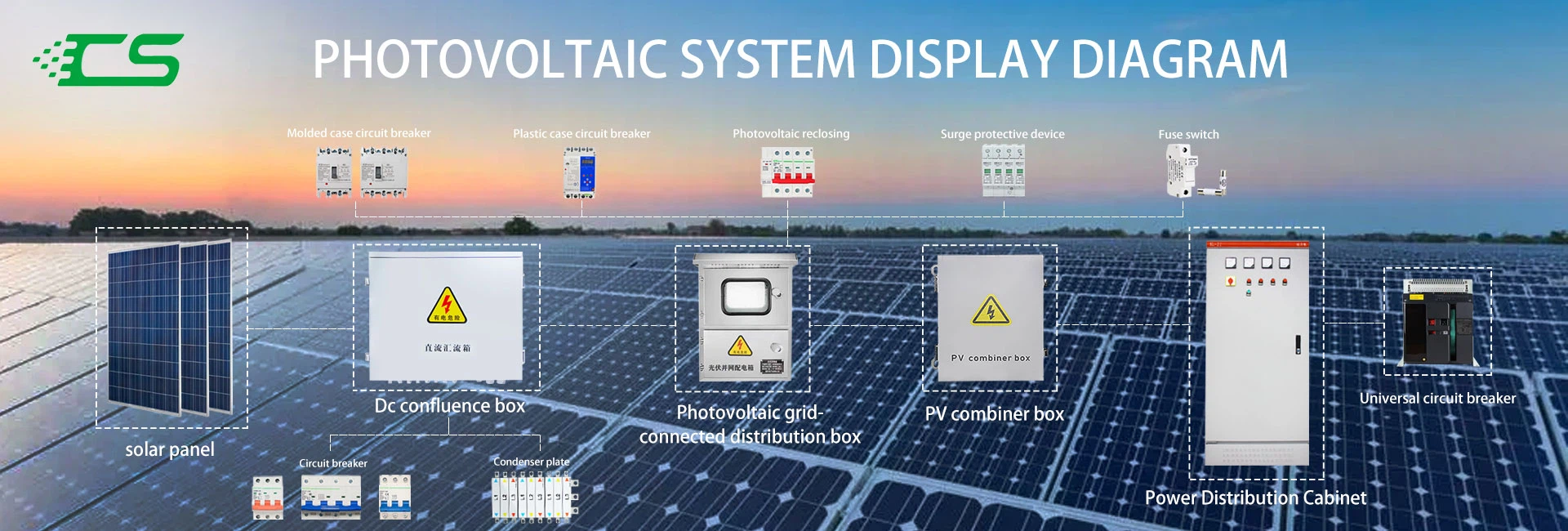Click the "Dc confluence box" caption
Viewport: 1568px width, 531px height.
tap(449, 406)
